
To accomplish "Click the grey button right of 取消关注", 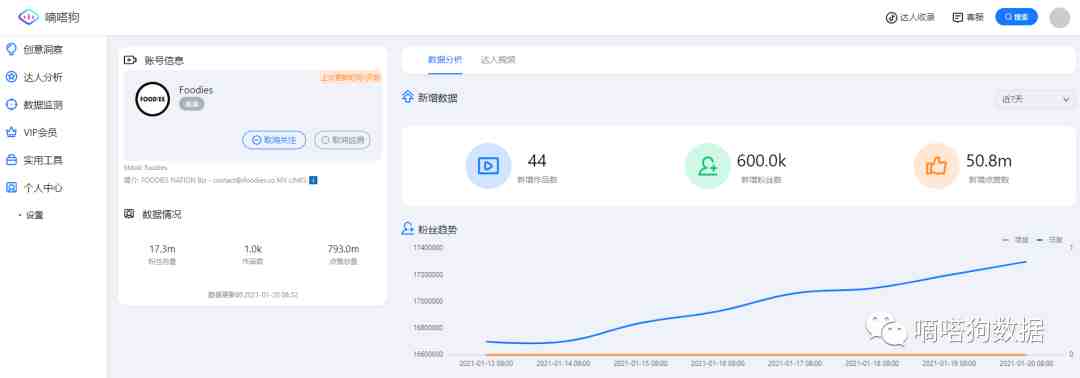I will (342, 140).
